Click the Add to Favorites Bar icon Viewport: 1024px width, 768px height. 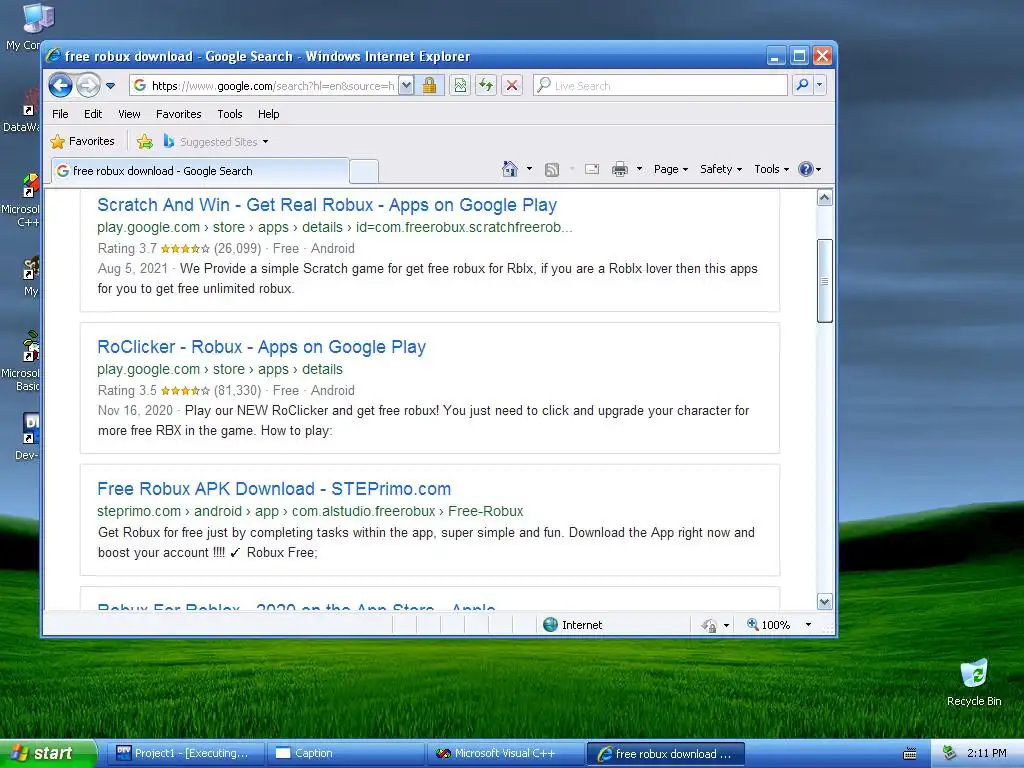(x=145, y=142)
